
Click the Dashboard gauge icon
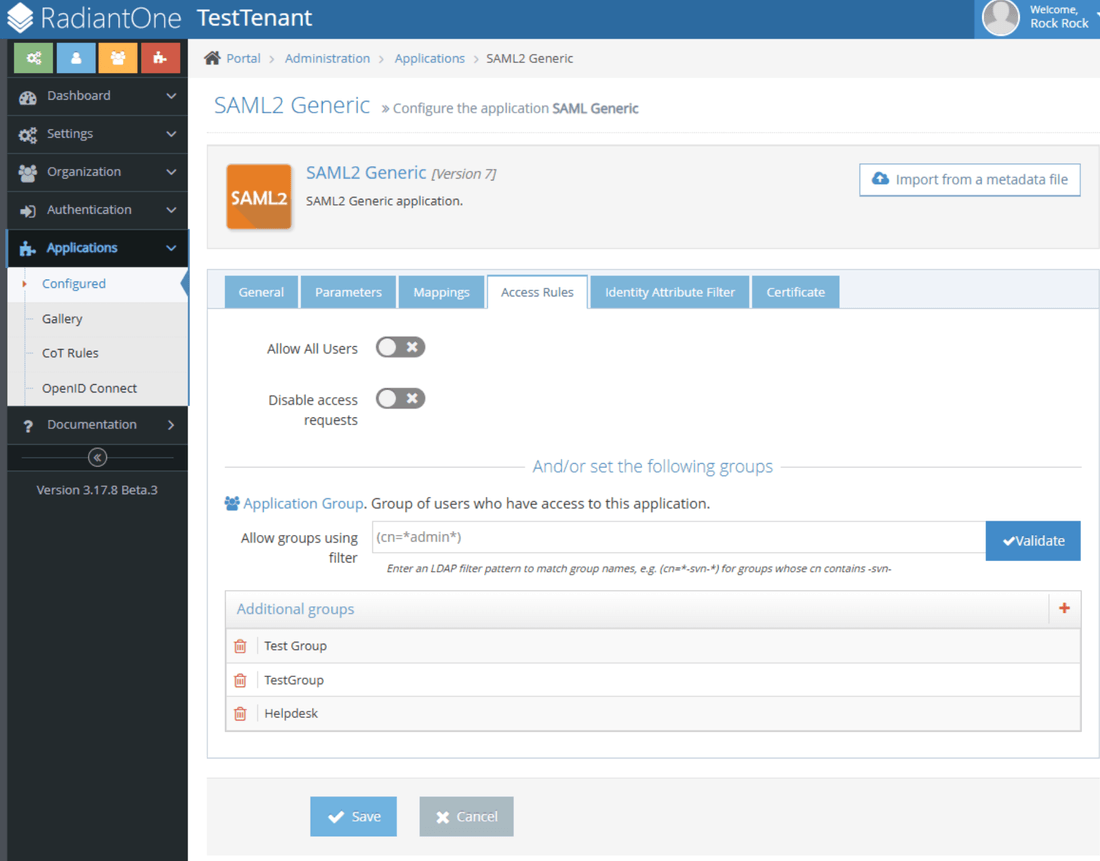coord(28,97)
